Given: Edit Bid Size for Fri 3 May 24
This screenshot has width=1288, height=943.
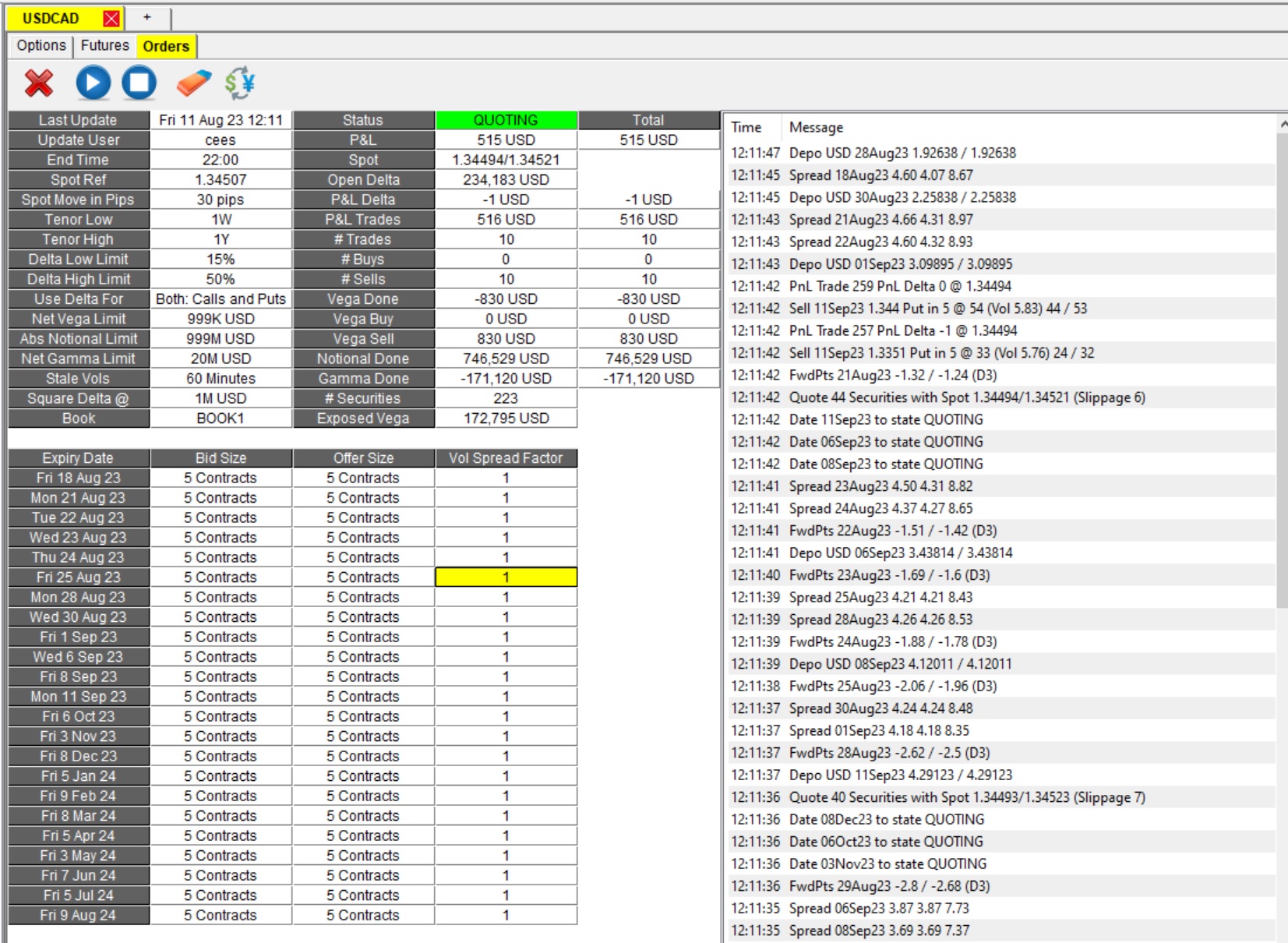Looking at the screenshot, I should pos(221,855).
